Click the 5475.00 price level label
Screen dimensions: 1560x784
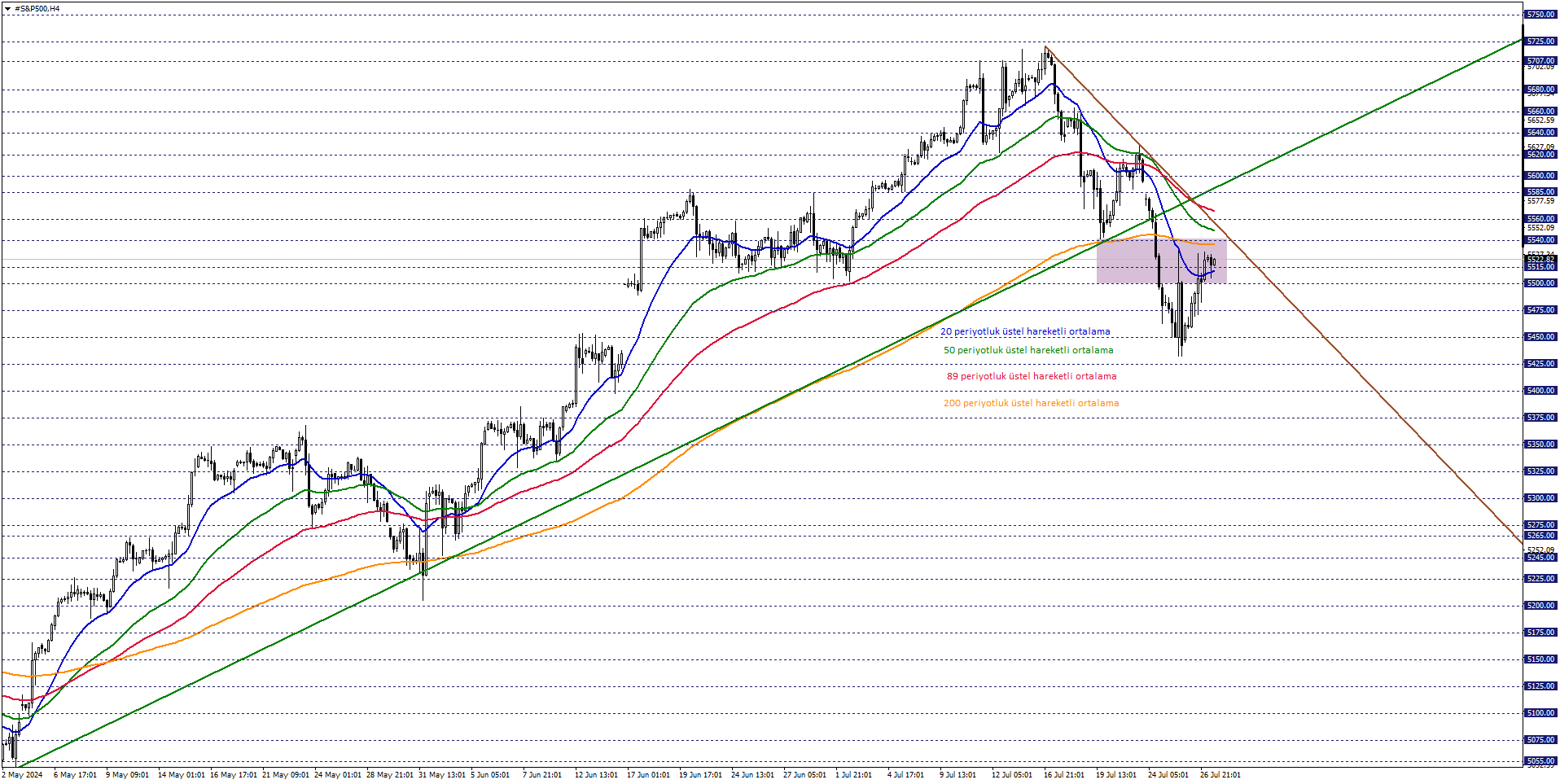tap(1540, 310)
